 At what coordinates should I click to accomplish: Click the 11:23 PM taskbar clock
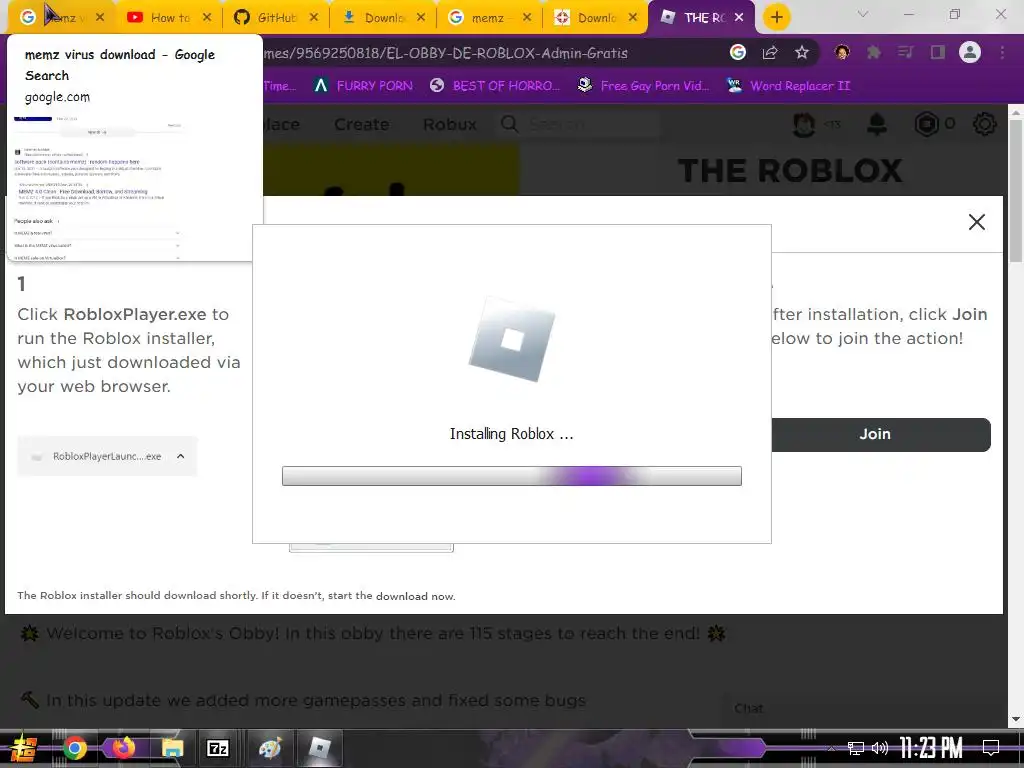(931, 748)
